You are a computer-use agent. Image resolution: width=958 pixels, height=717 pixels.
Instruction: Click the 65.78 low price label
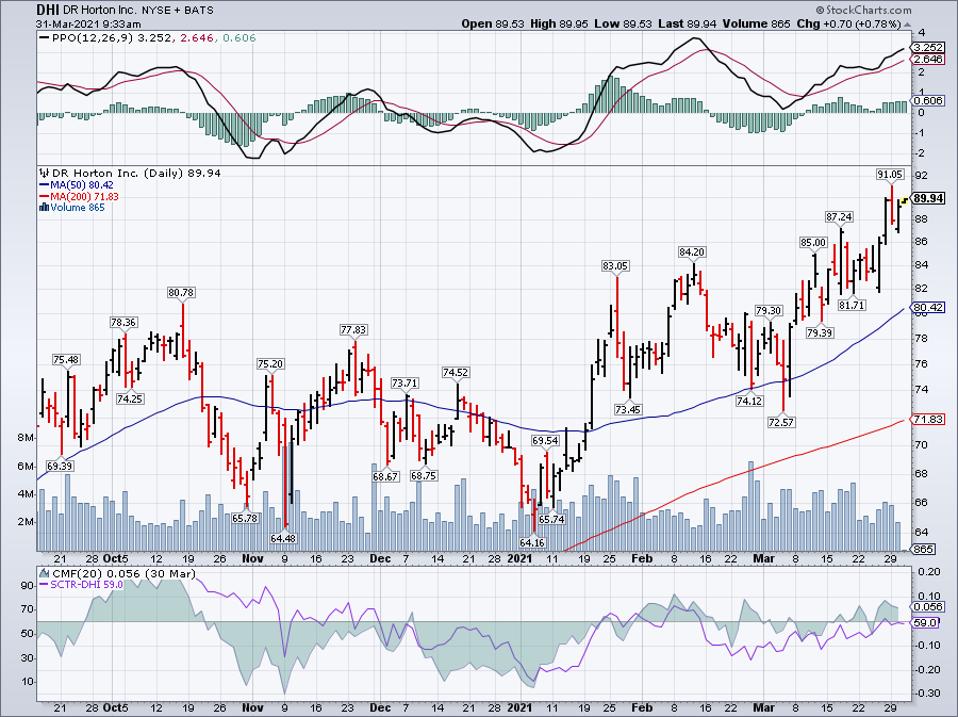(245, 518)
